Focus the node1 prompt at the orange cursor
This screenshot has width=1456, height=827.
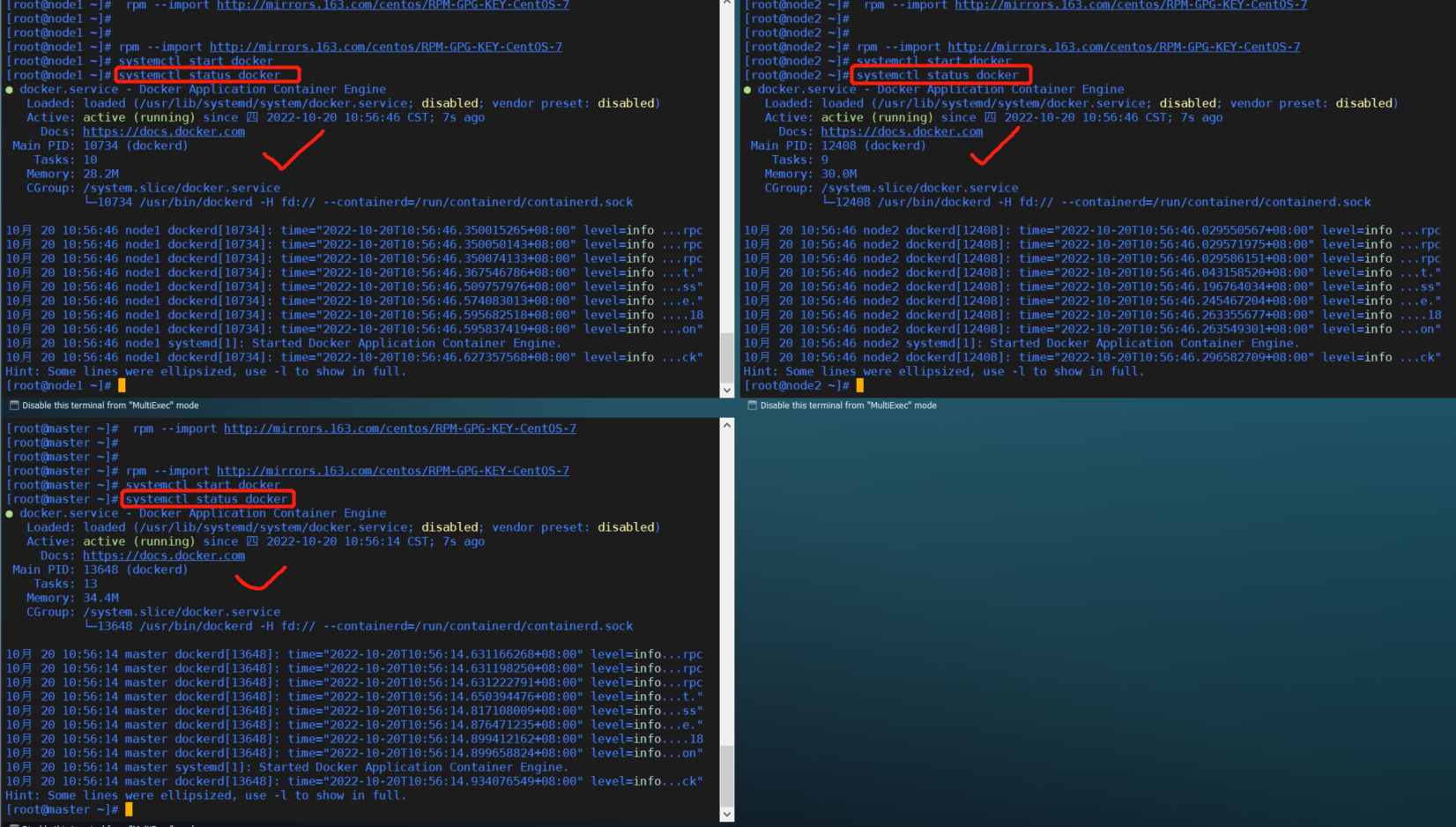122,386
